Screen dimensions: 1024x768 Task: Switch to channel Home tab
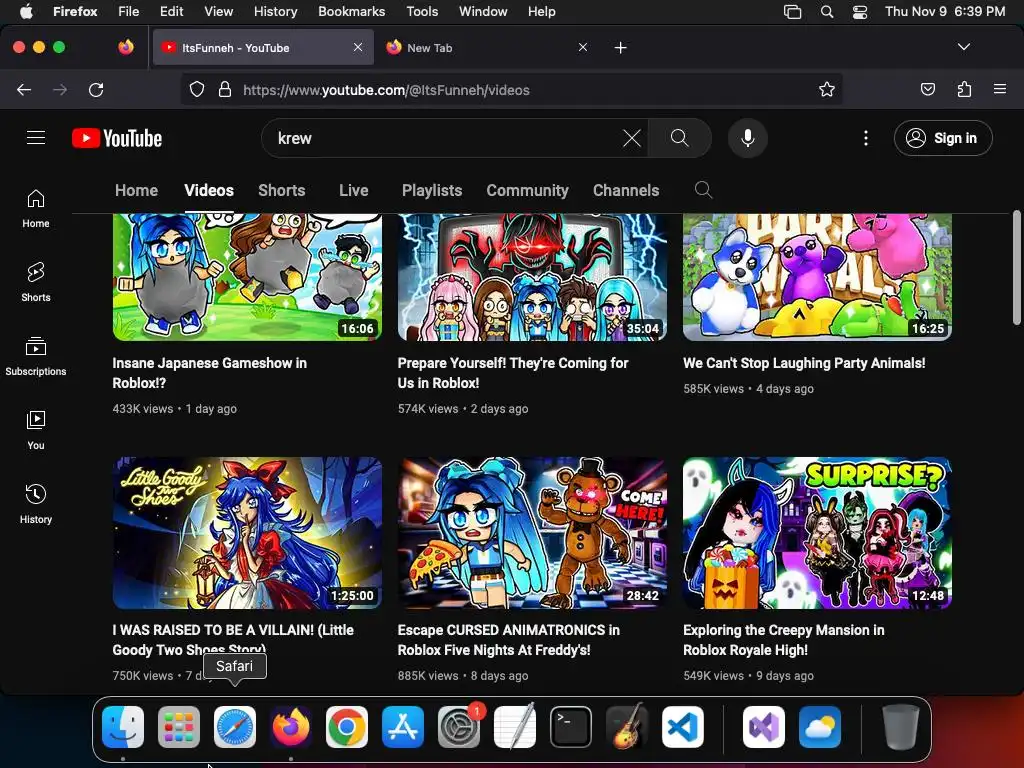(x=136, y=190)
